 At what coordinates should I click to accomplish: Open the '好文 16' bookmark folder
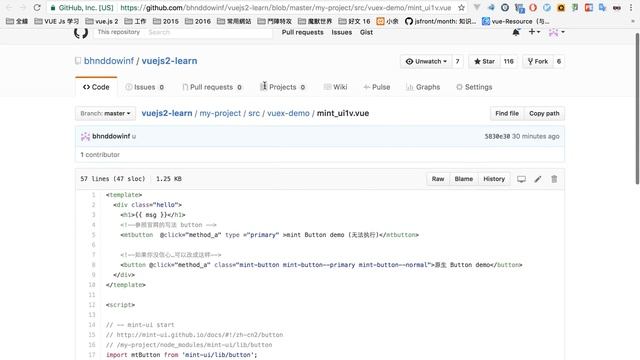point(354,21)
